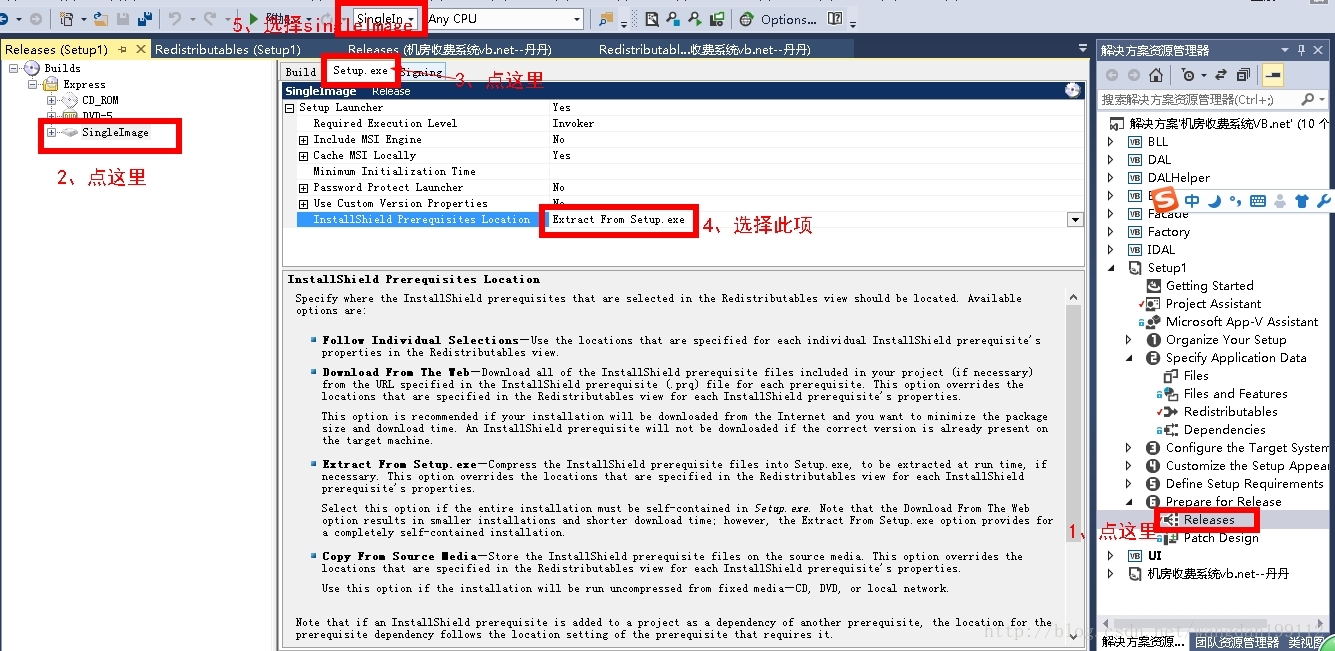Expand the Cache MSI Locally property
1335x651 pixels.
(x=303, y=155)
